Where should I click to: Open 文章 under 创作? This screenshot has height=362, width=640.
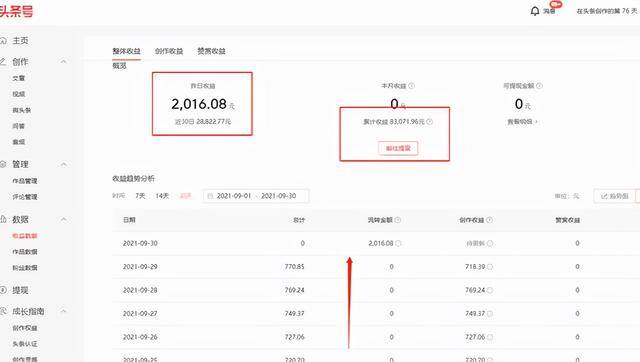pos(19,78)
